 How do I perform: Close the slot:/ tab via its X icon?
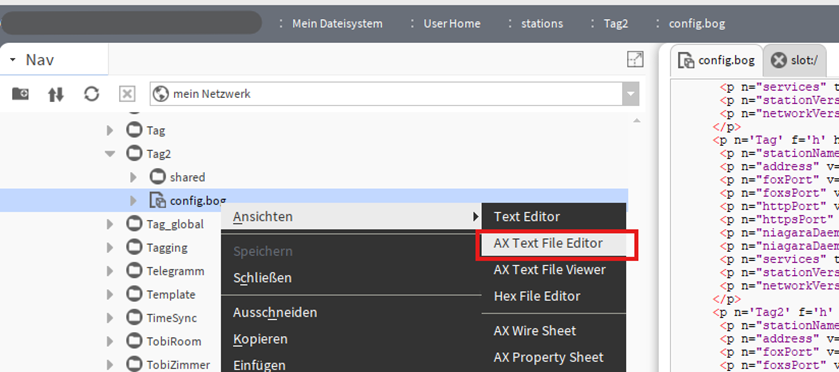(x=779, y=60)
